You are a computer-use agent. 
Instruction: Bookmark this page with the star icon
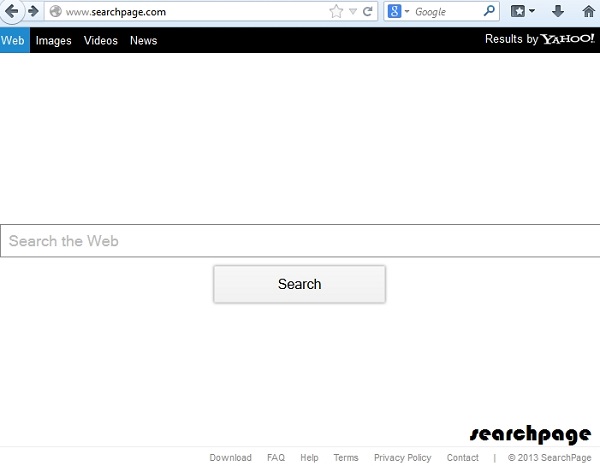tap(336, 12)
